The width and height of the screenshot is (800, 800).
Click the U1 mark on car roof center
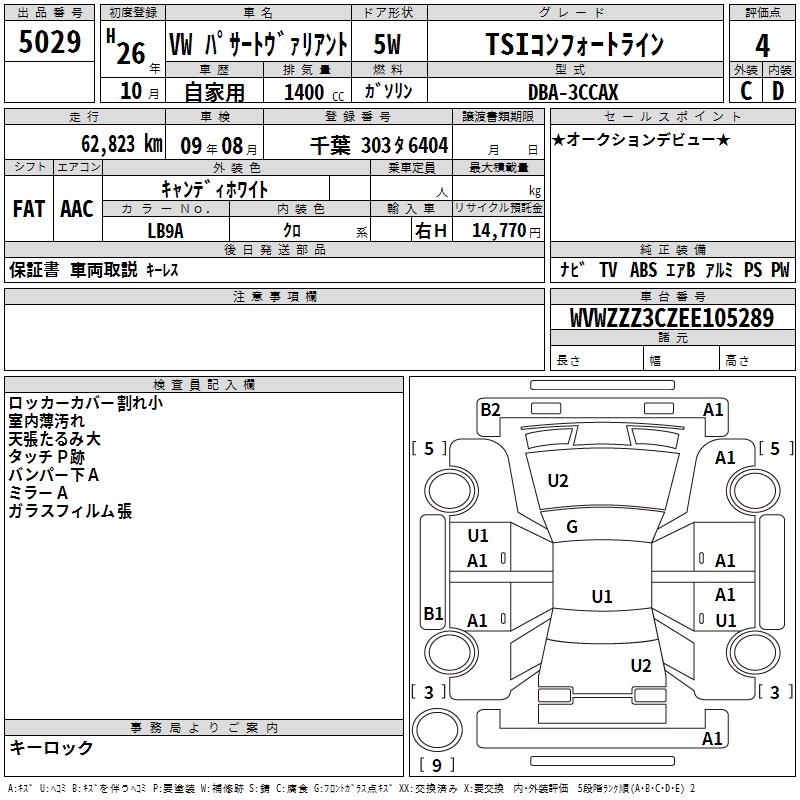tap(601, 597)
